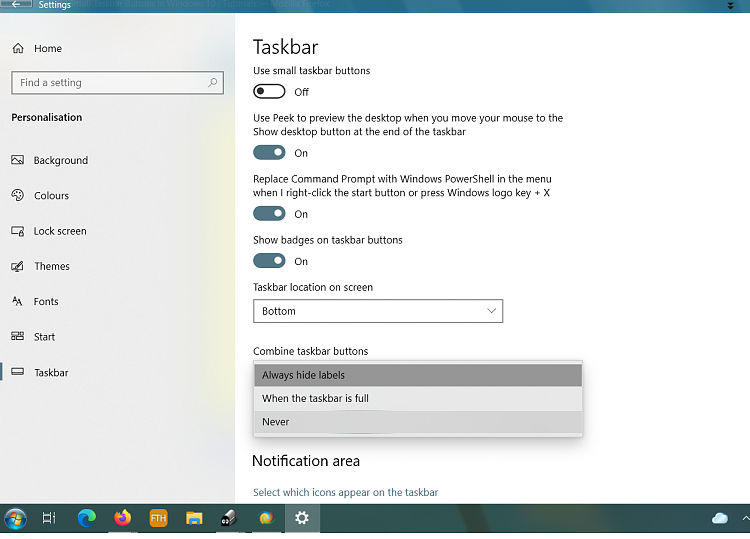750x539 pixels.
Task: Open Task View on taskbar
Action: tap(49, 518)
